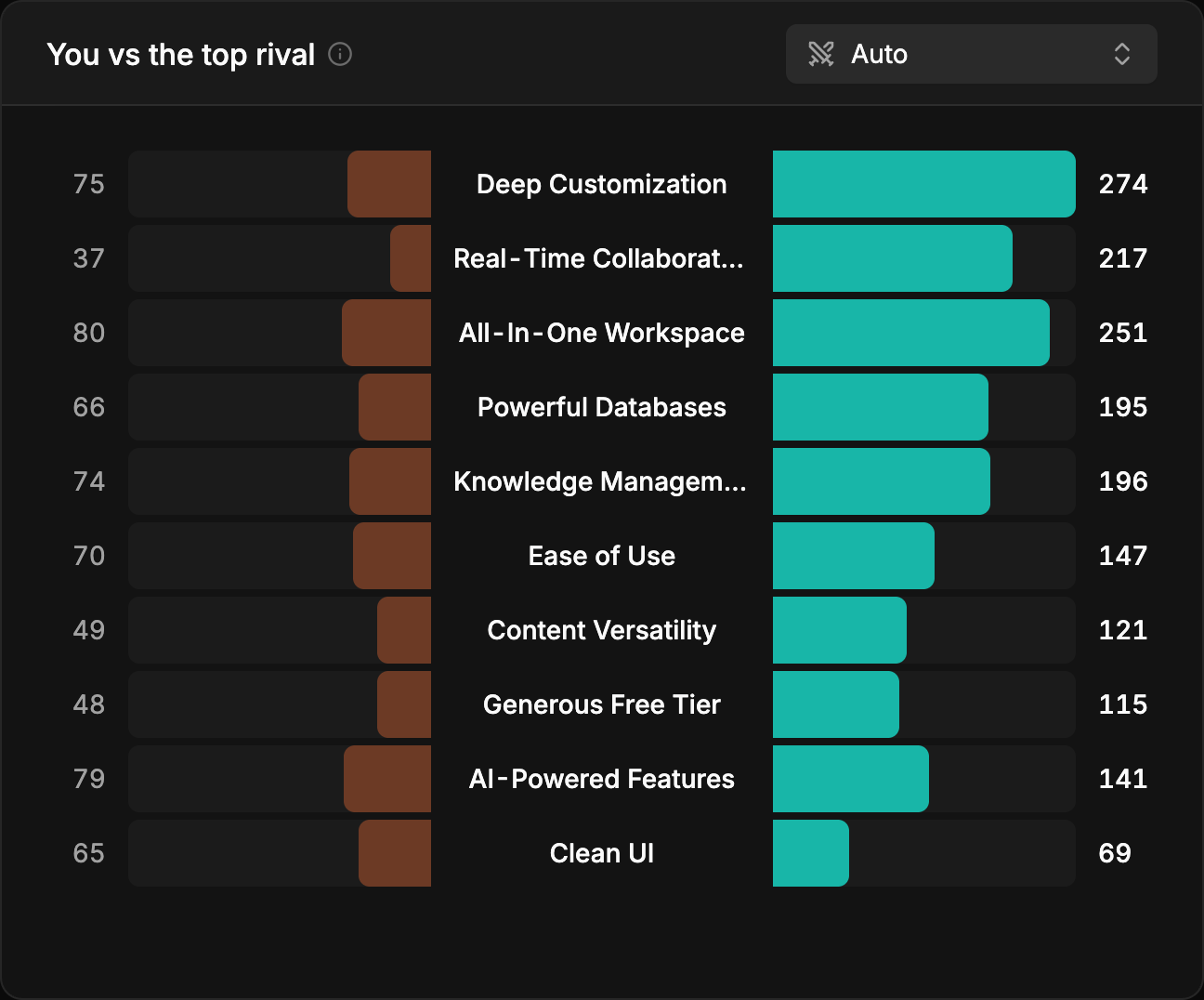Click the brown bar for Deep Customization

(x=389, y=184)
